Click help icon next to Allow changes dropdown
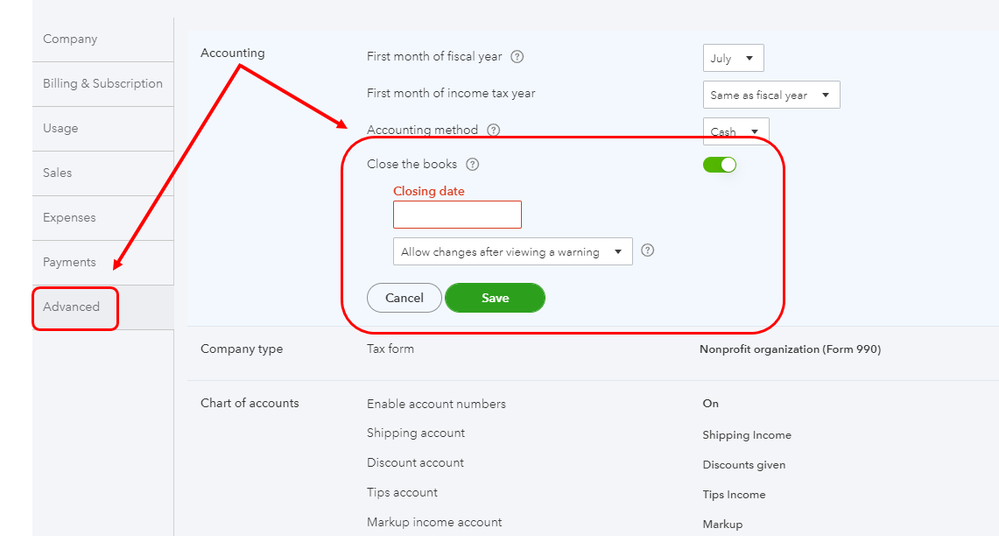This screenshot has height=536, width=999. coord(647,251)
